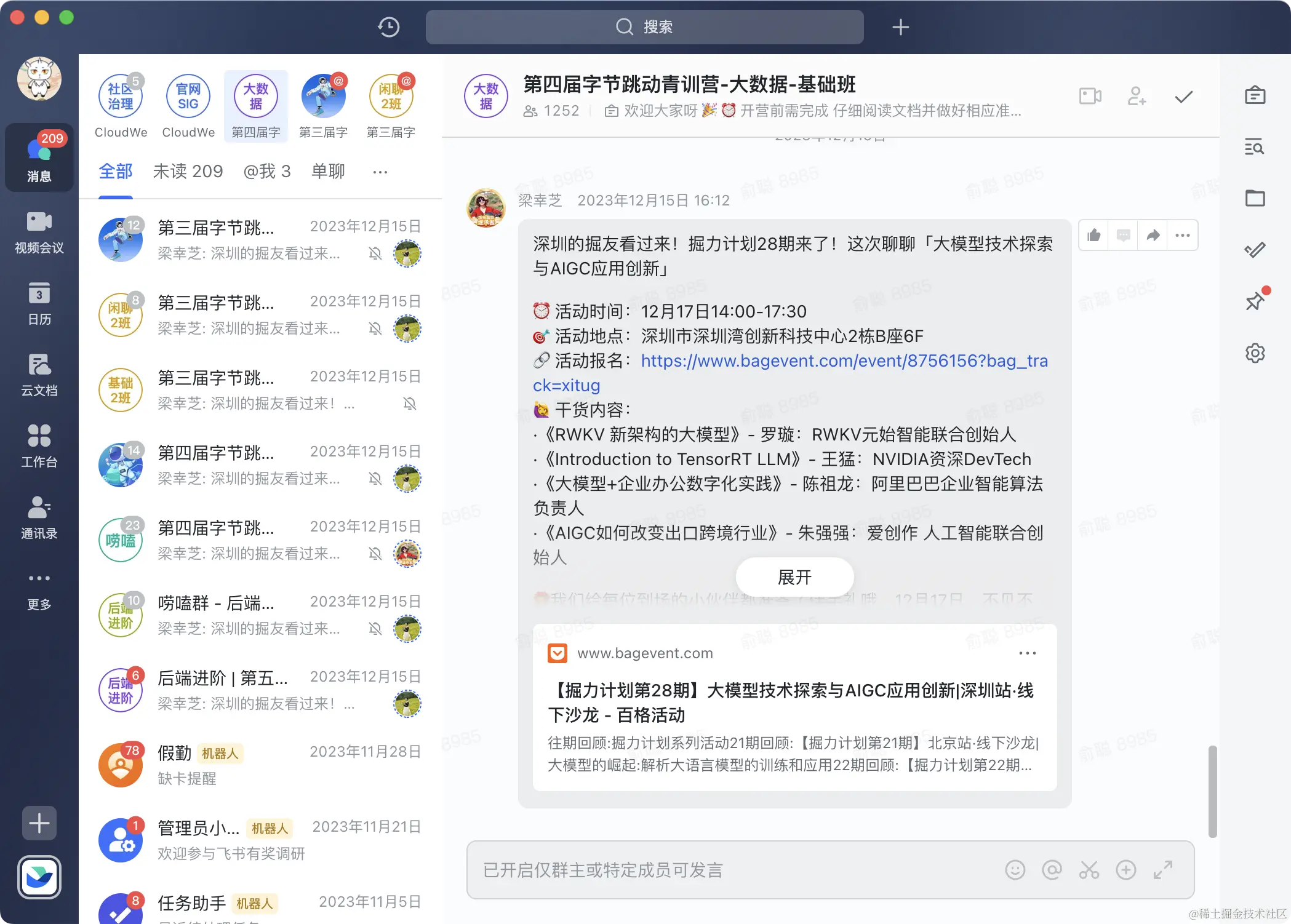Viewport: 1291px width, 924px height.
Task: Open emoji picker in input box
Action: pyautogui.click(x=1015, y=870)
